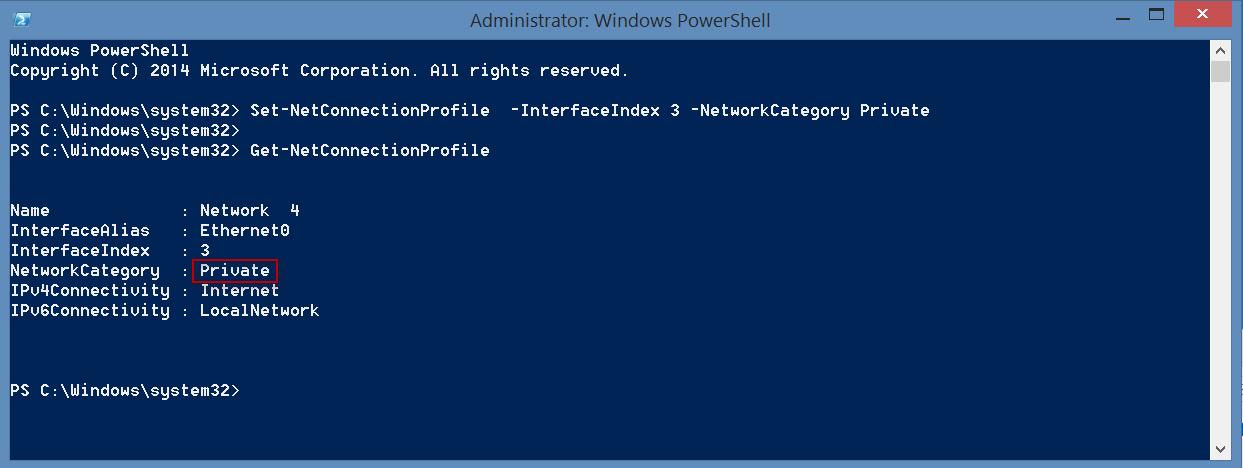Click the highlighted 'Private' NetworkCategory value
The width and height of the screenshot is (1243, 468).
(235, 271)
